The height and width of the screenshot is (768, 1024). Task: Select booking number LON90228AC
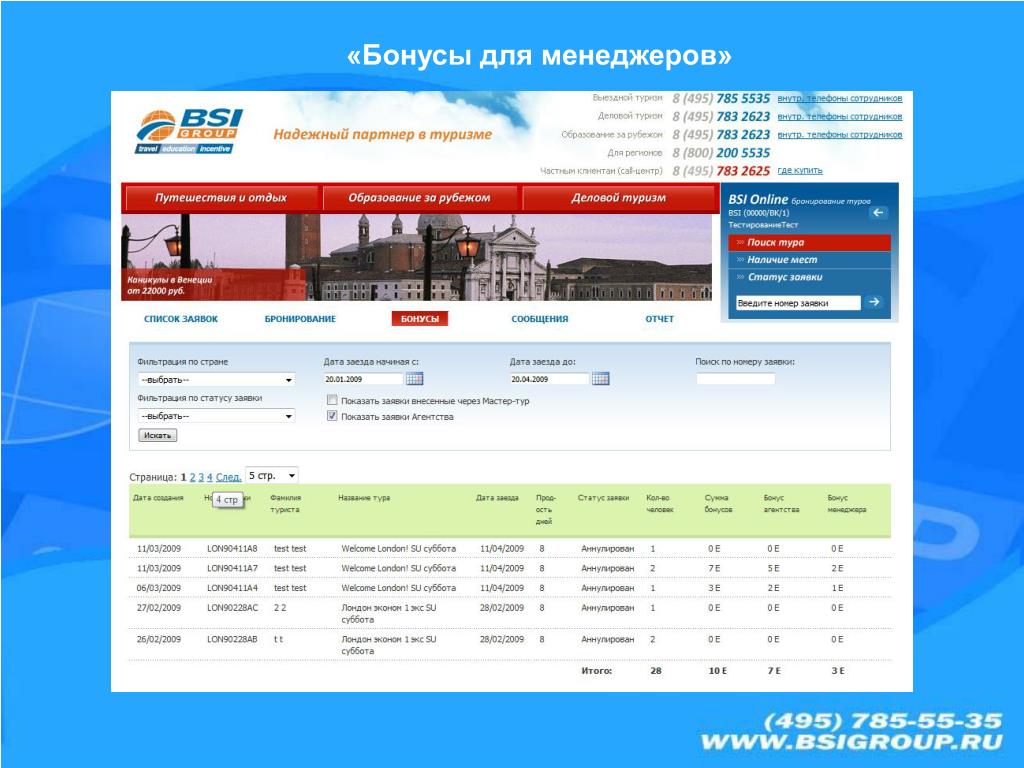coord(232,607)
